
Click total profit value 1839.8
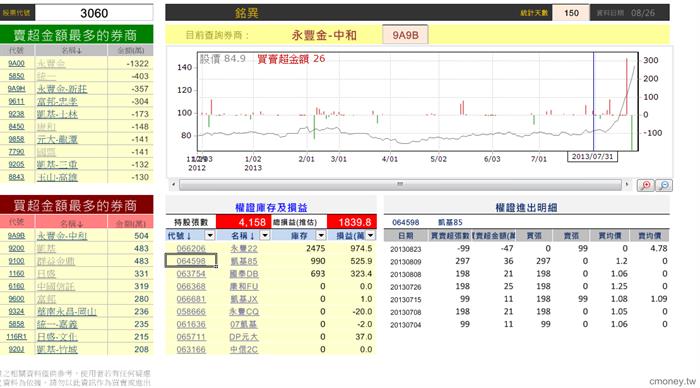[x=352, y=222]
